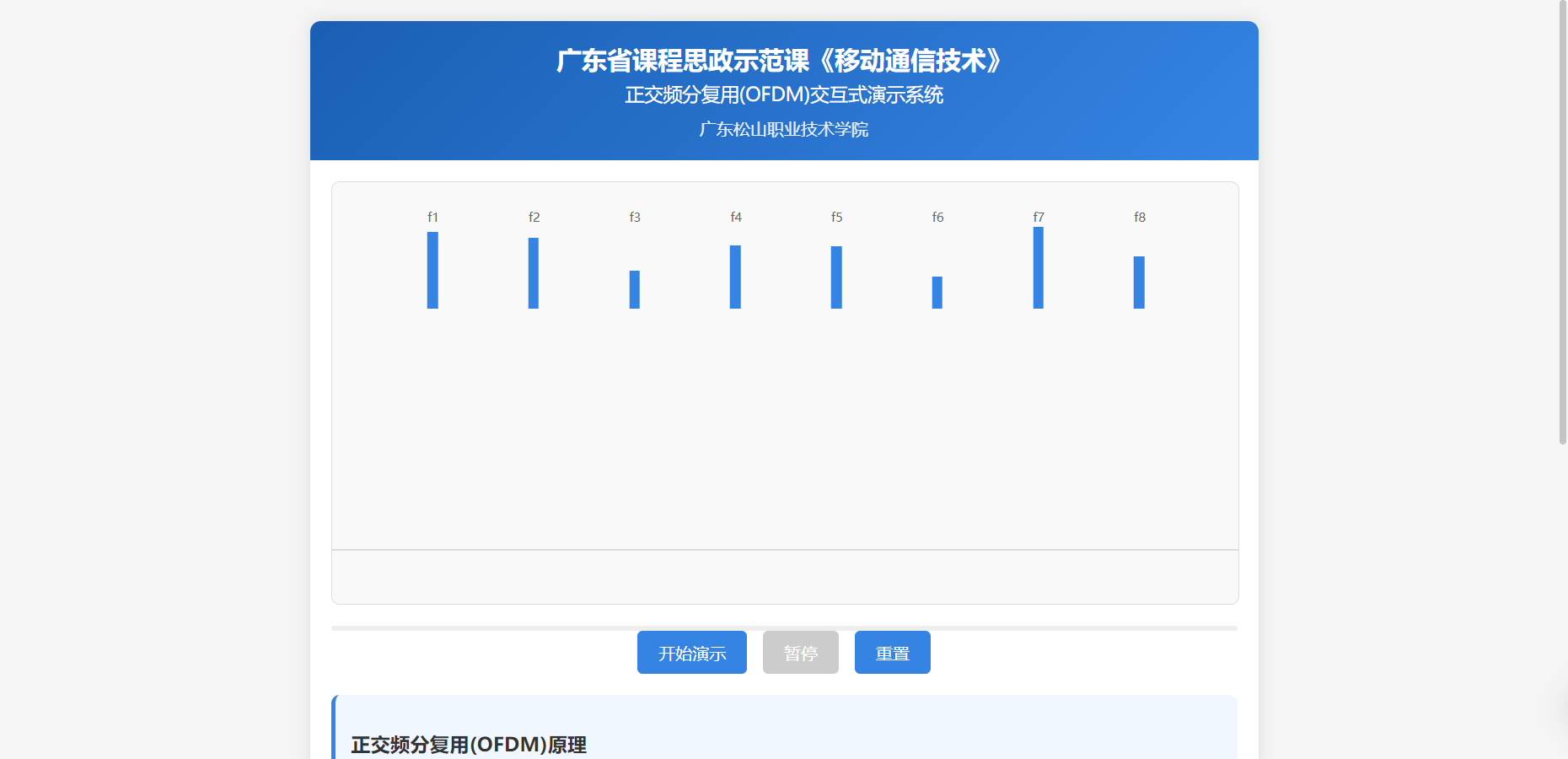Click the f1 frequency label

click(x=432, y=218)
